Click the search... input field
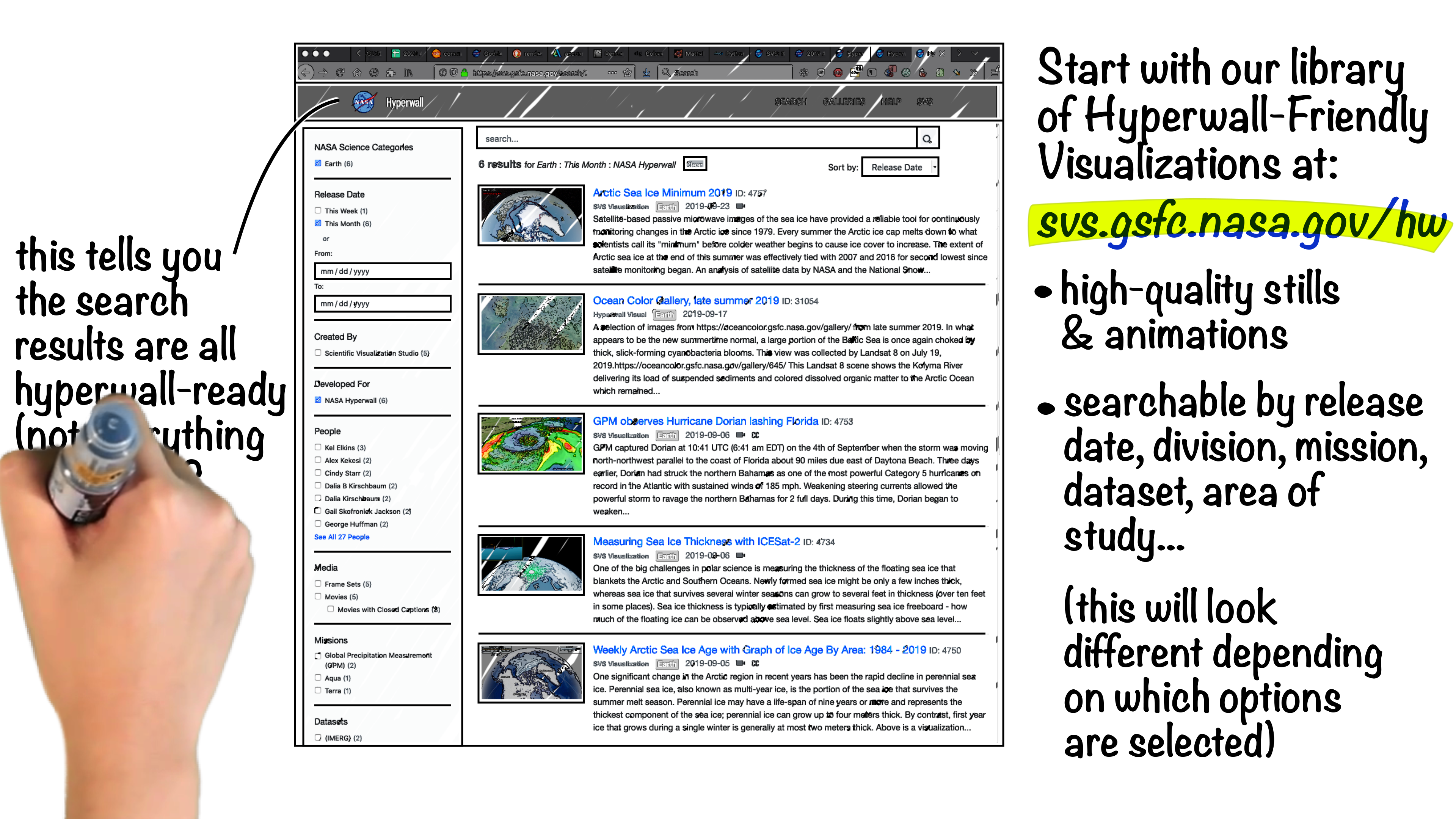This screenshot has height=819, width=1456. point(697,138)
